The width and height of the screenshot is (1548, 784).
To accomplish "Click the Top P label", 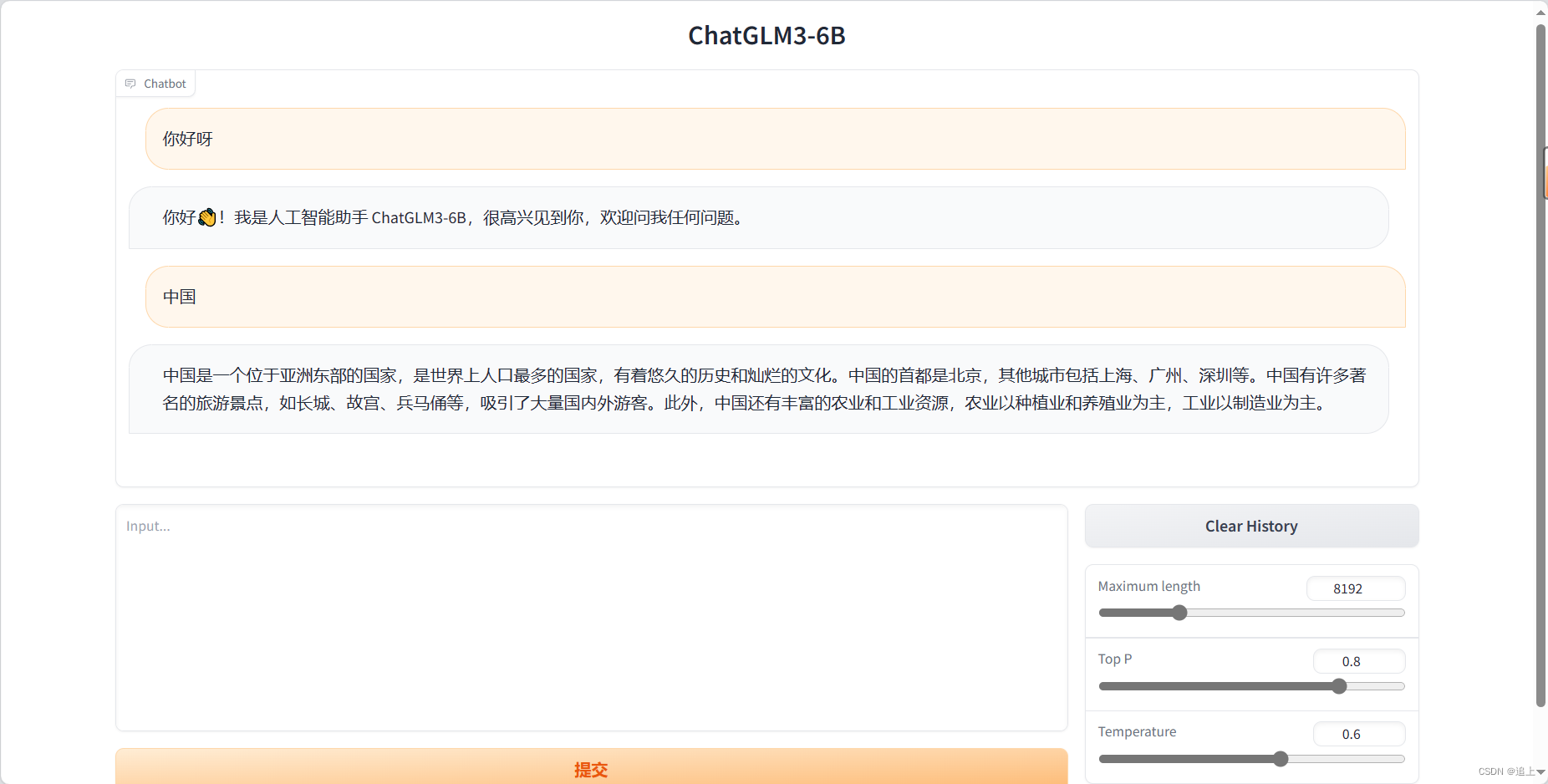I will pyautogui.click(x=1115, y=659).
